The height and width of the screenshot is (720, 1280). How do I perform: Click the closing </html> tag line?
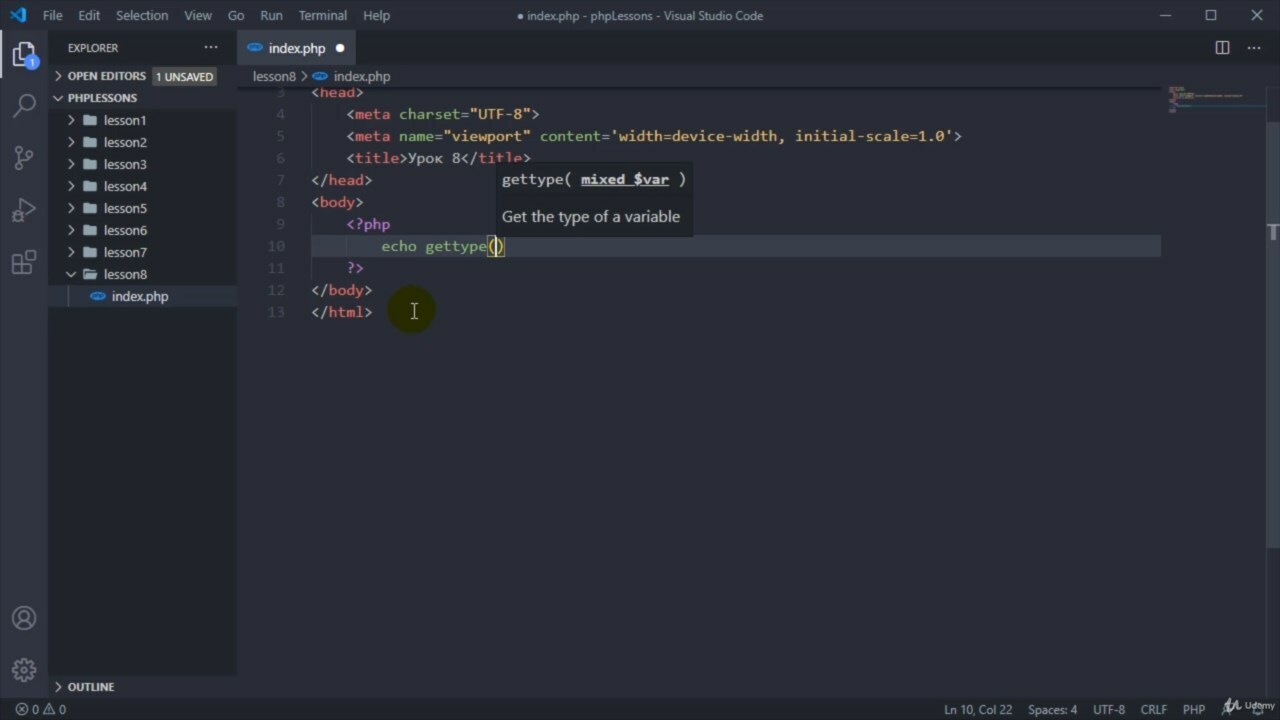coord(341,312)
